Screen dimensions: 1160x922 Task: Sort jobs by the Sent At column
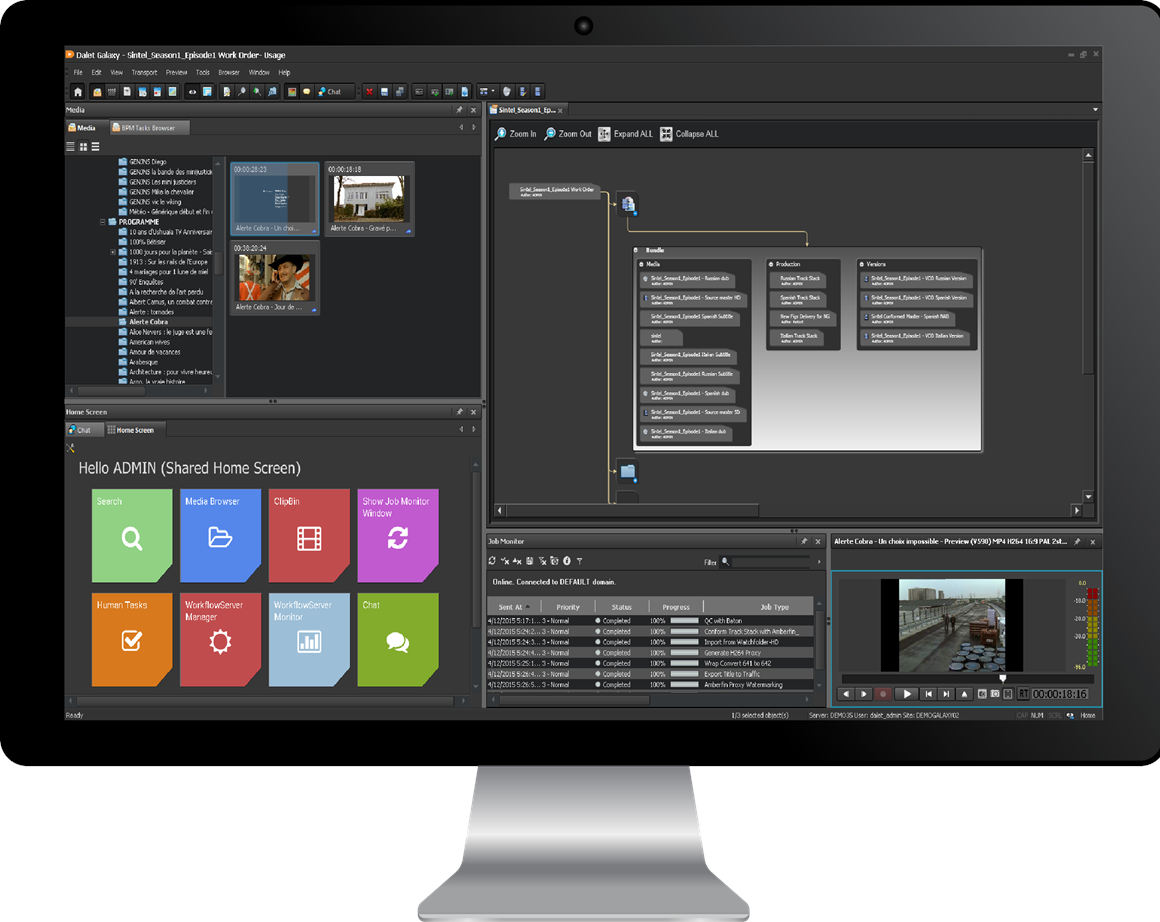click(511, 607)
